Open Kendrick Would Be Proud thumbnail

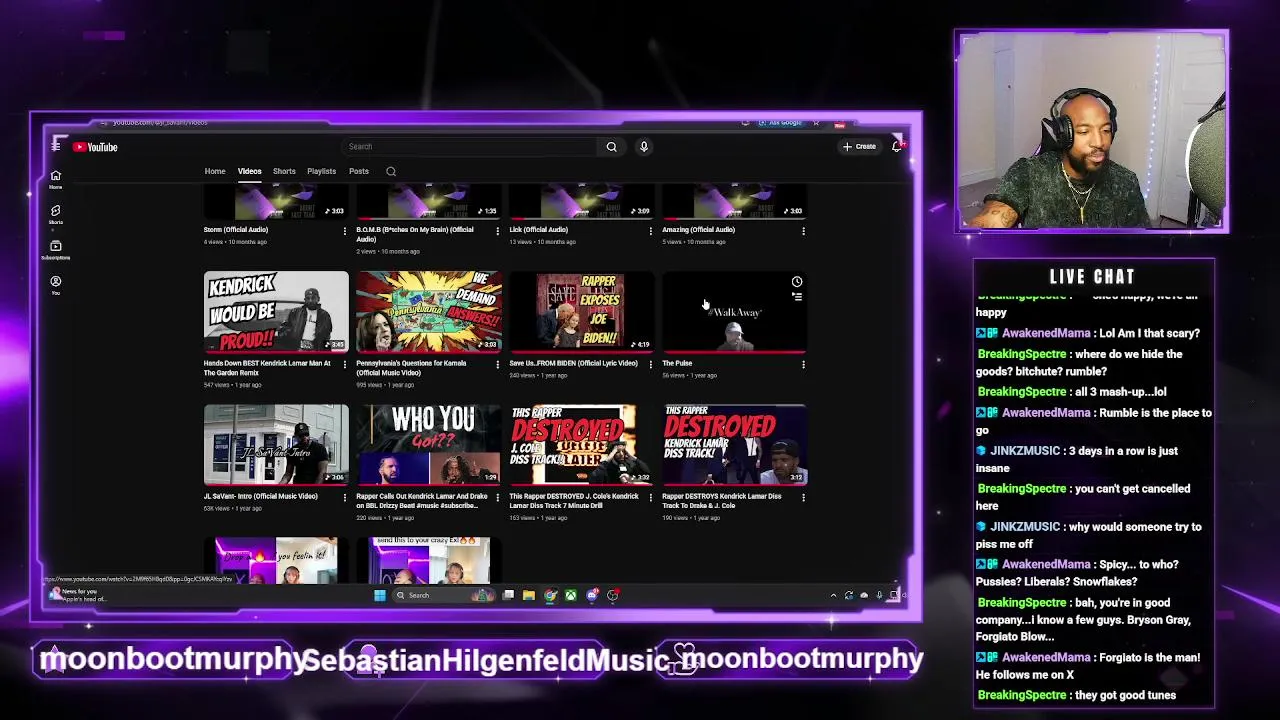click(276, 312)
